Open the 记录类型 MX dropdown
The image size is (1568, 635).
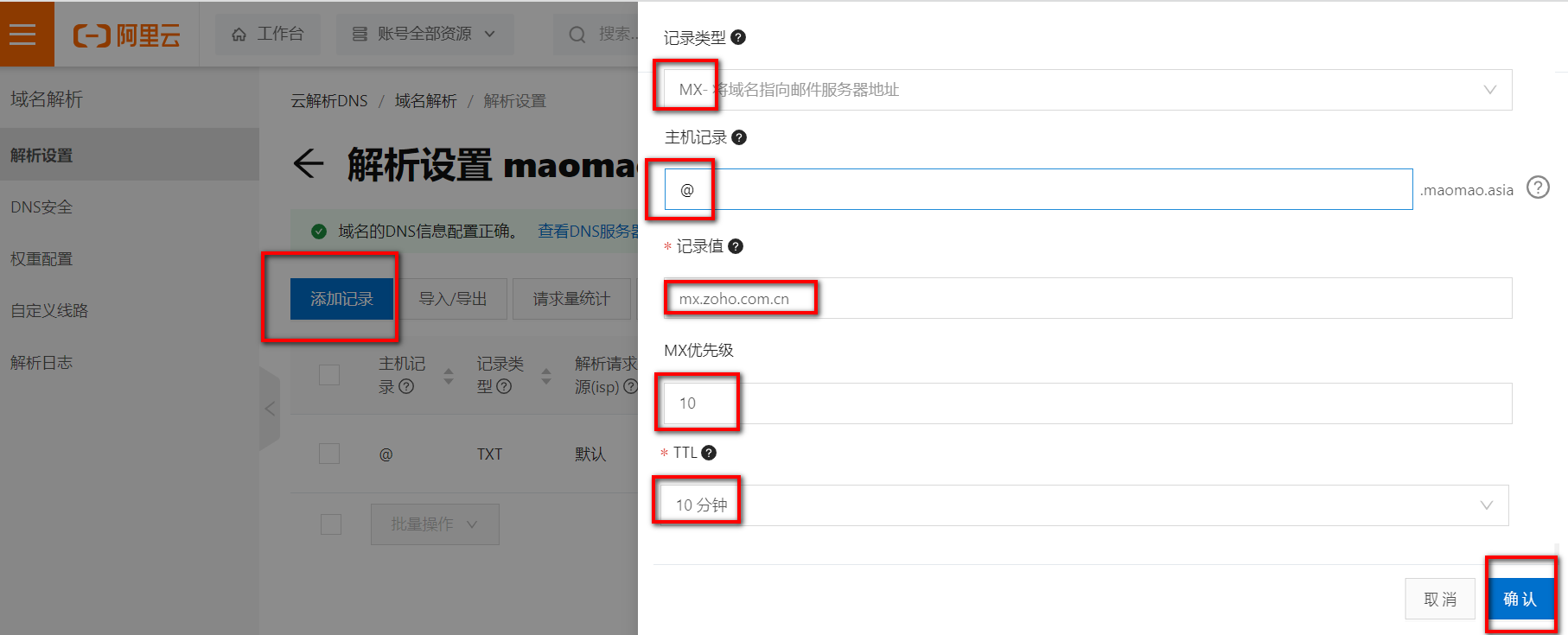click(1087, 90)
